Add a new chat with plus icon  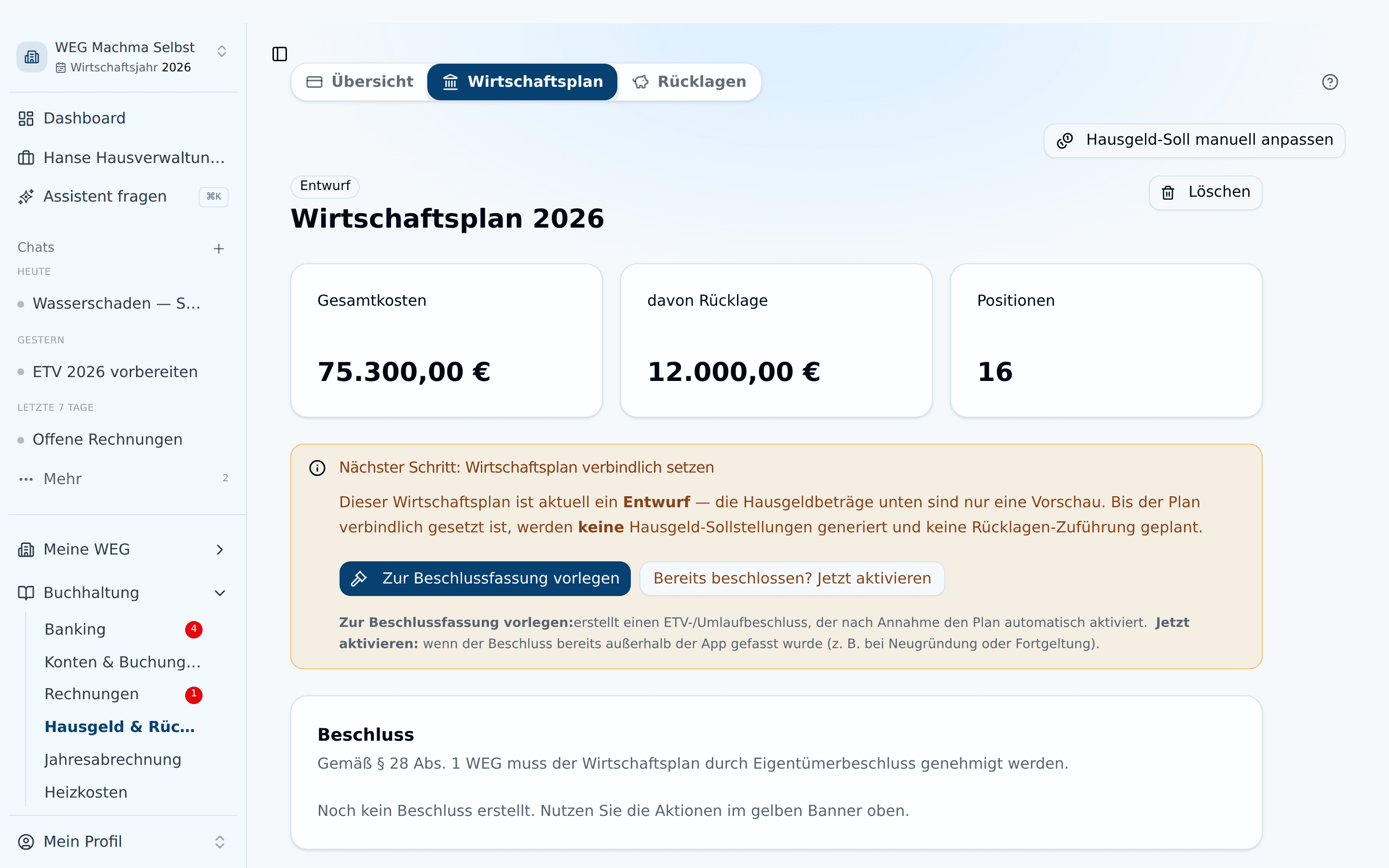coord(218,248)
